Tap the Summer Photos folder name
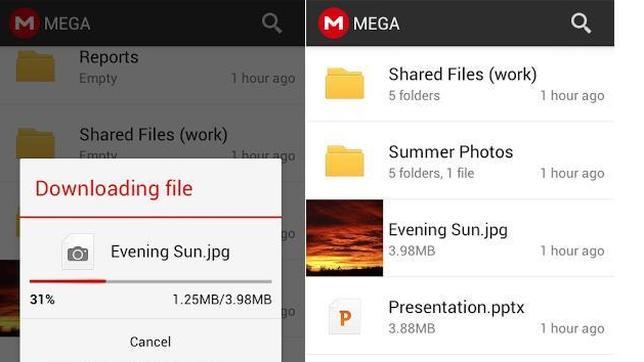 coord(451,152)
